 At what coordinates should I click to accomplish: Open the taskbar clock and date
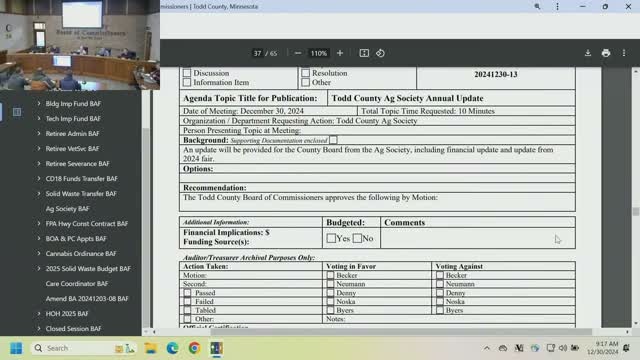tap(603, 348)
